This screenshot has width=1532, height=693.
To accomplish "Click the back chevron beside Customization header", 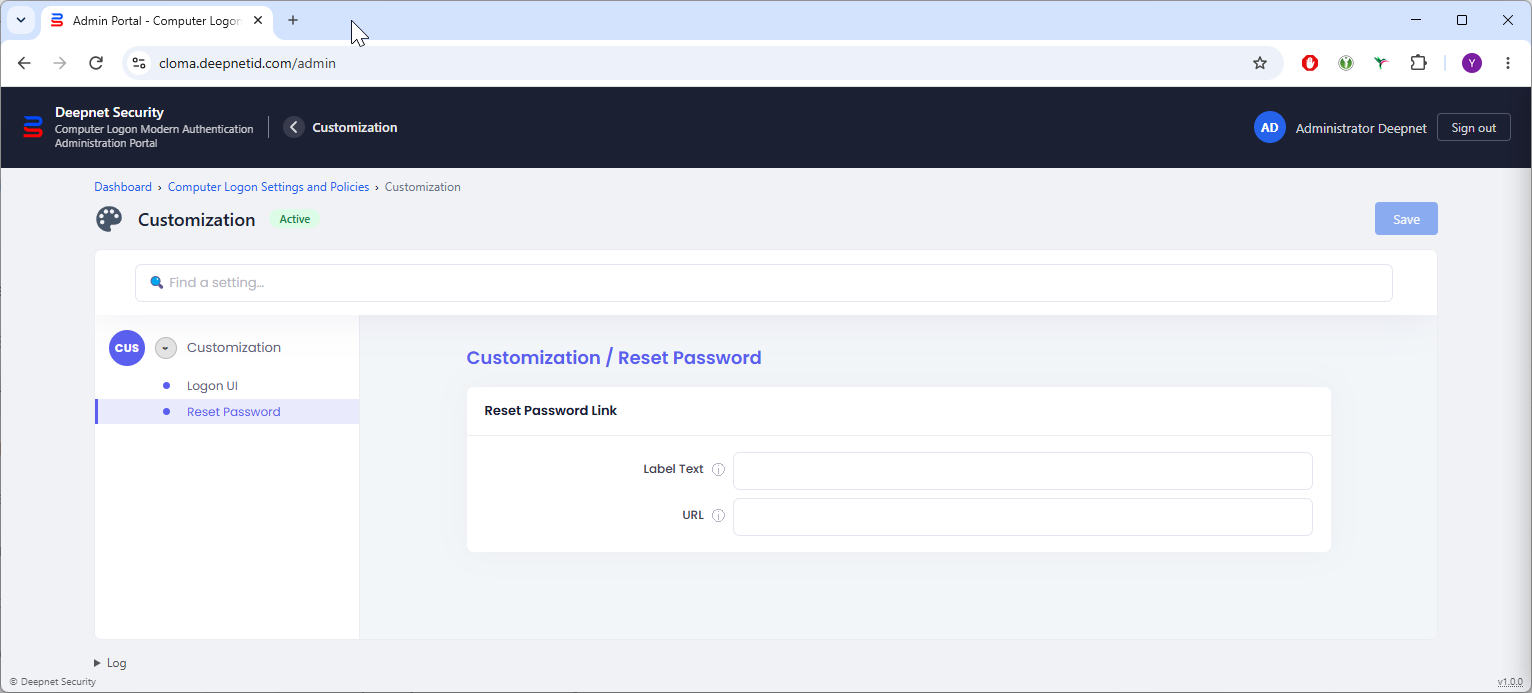I will (x=293, y=127).
